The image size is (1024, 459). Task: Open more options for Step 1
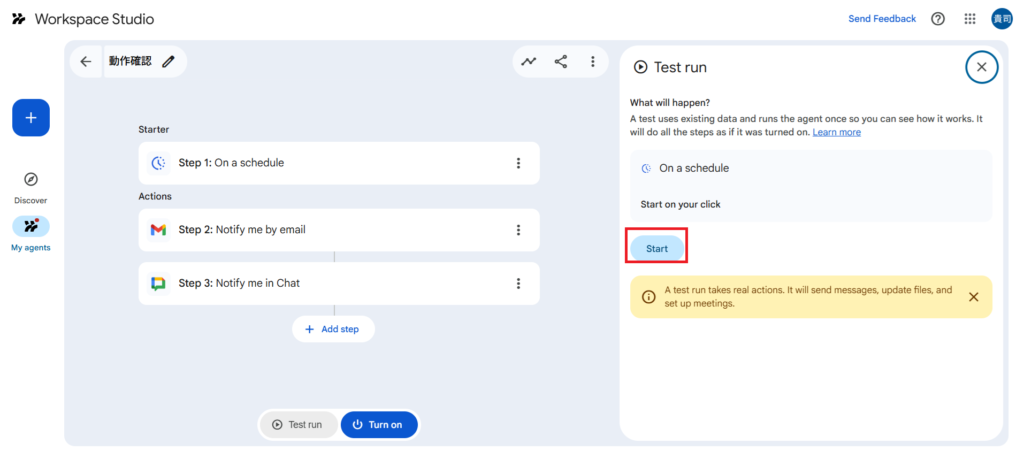point(518,163)
